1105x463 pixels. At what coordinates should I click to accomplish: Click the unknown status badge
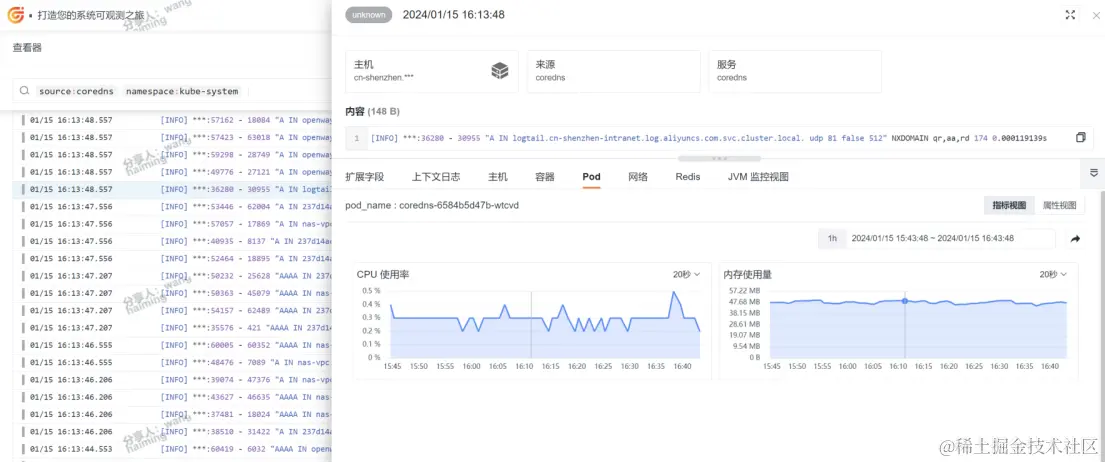click(x=369, y=15)
